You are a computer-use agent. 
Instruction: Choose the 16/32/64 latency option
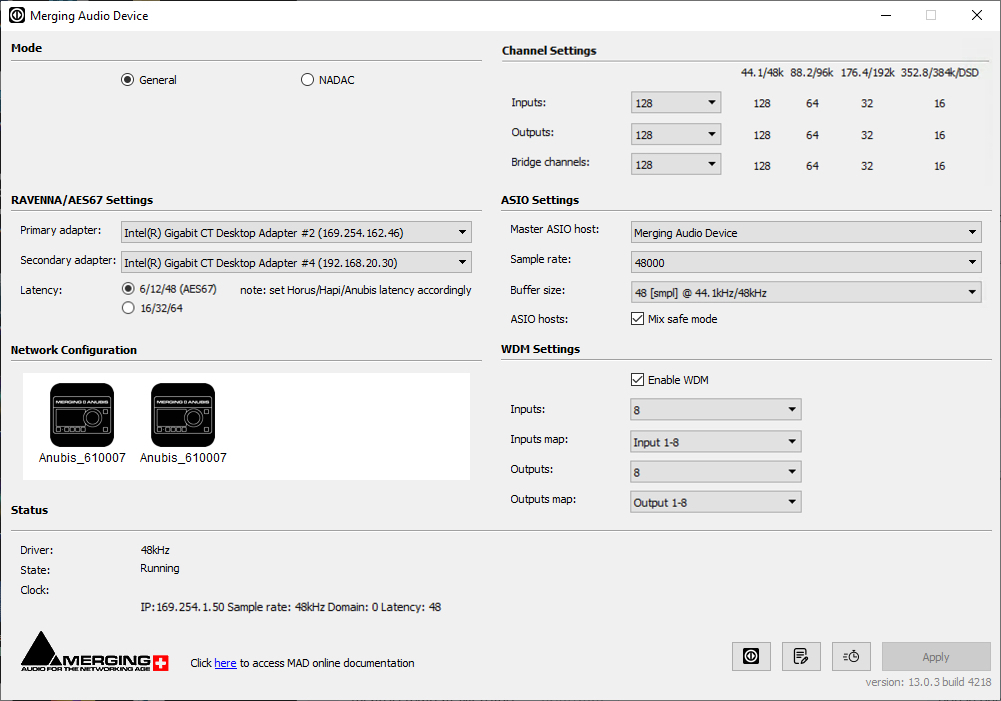[128, 308]
